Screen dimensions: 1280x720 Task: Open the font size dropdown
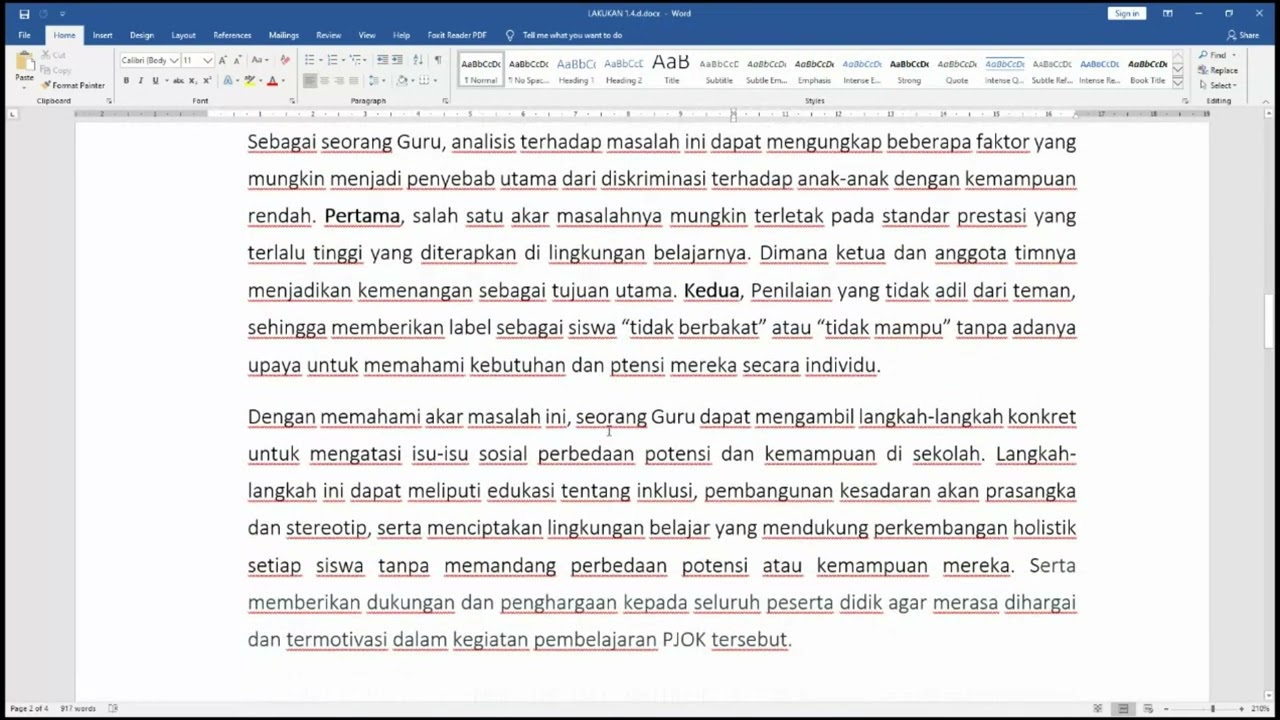[x=207, y=60]
